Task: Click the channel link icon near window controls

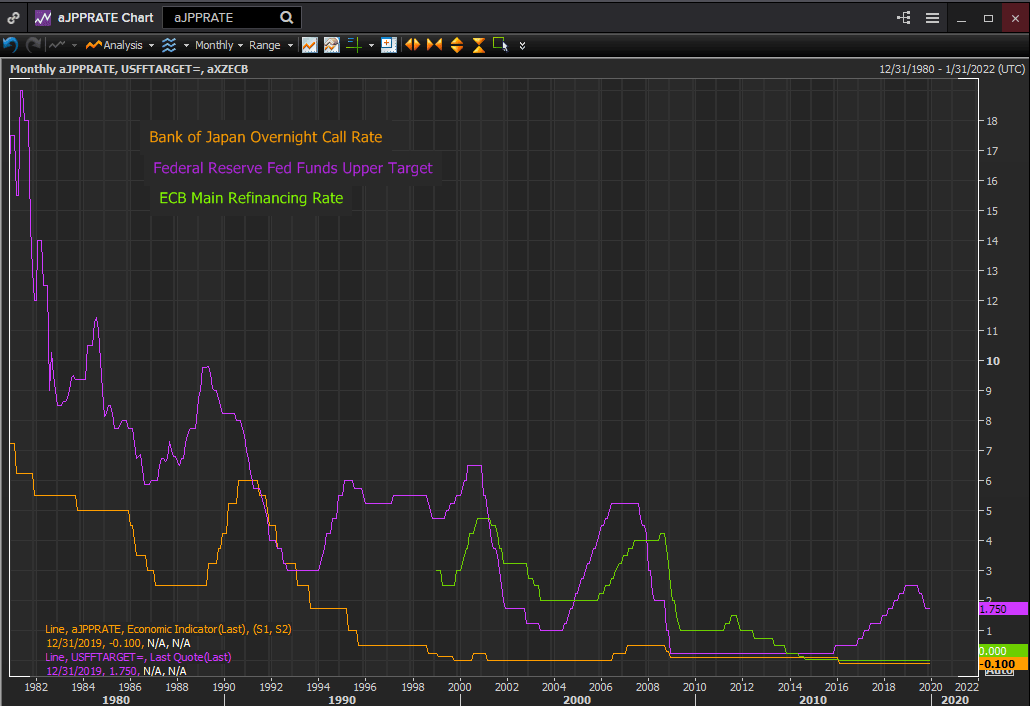Action: [901, 17]
